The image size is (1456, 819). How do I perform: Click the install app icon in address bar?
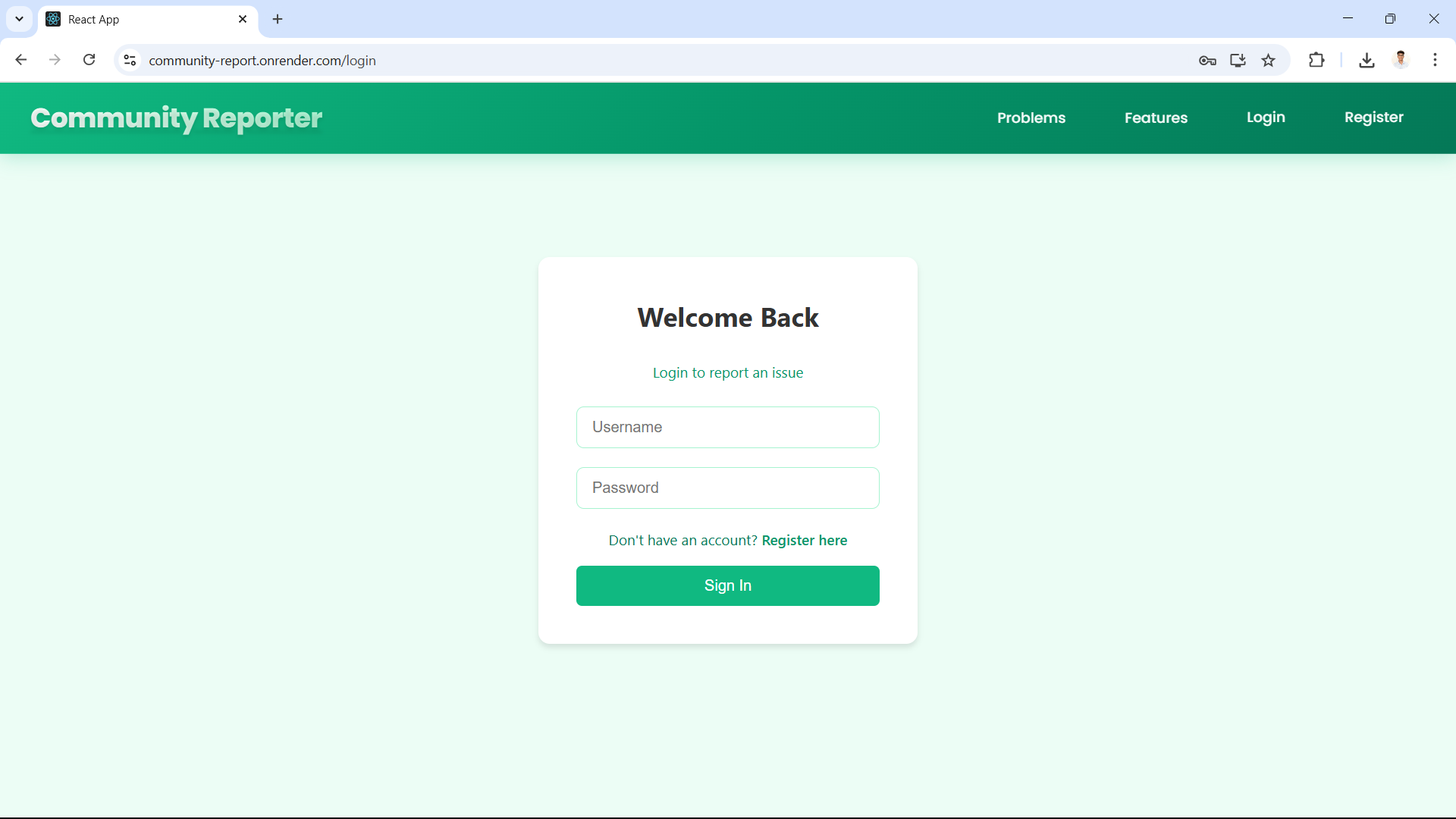pyautogui.click(x=1238, y=61)
